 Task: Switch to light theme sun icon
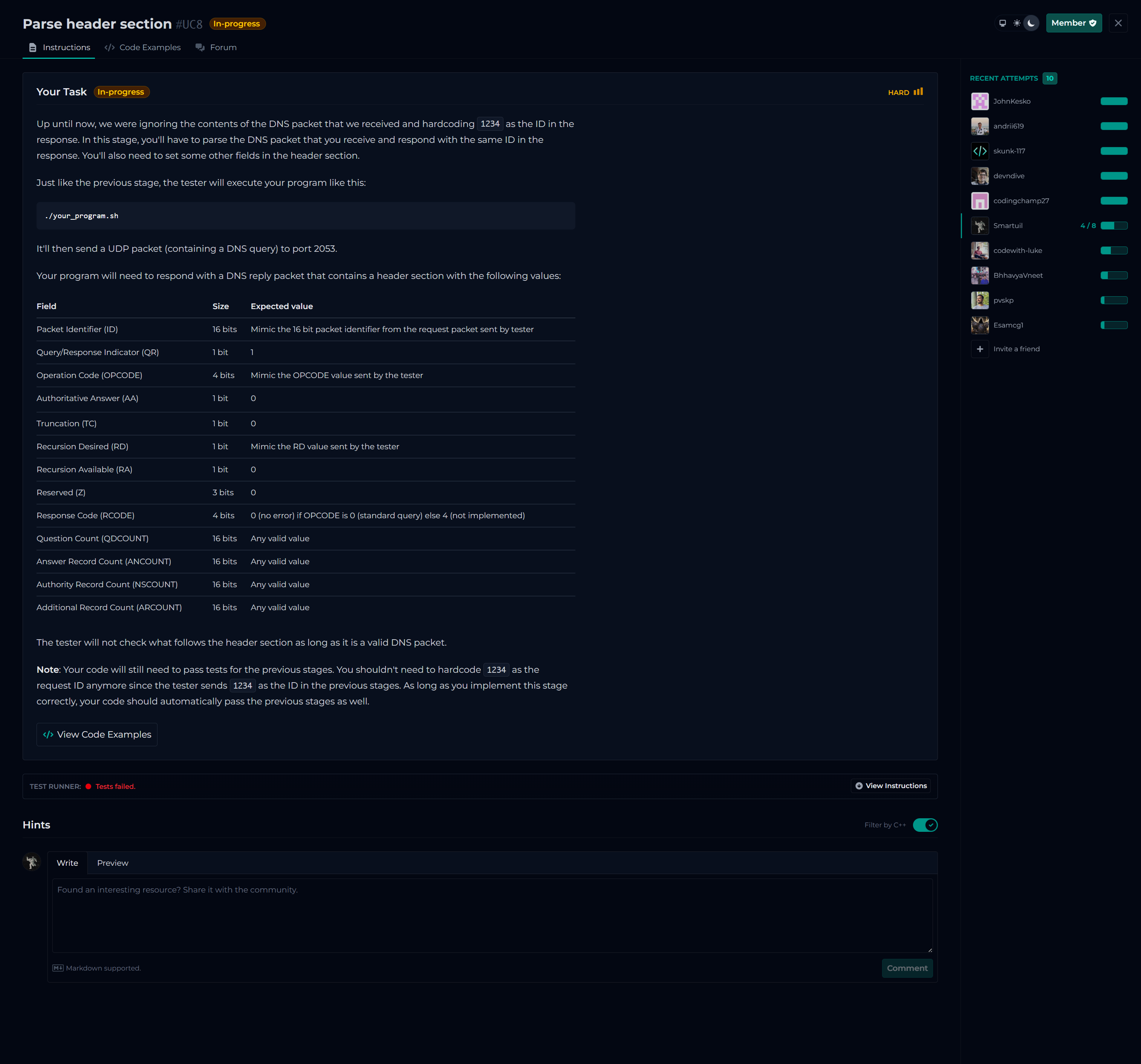pyautogui.click(x=1016, y=23)
